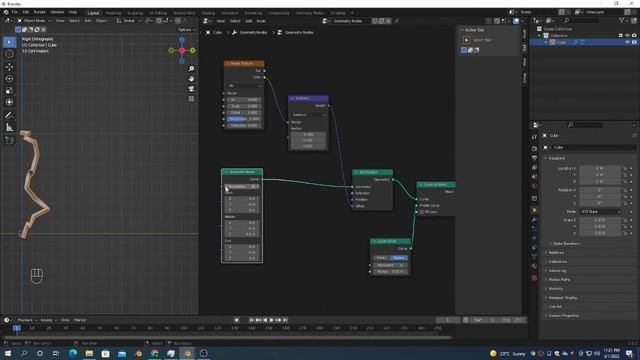Select the Measure tool
Screen dimensions: 640x360
[x=9, y=127]
